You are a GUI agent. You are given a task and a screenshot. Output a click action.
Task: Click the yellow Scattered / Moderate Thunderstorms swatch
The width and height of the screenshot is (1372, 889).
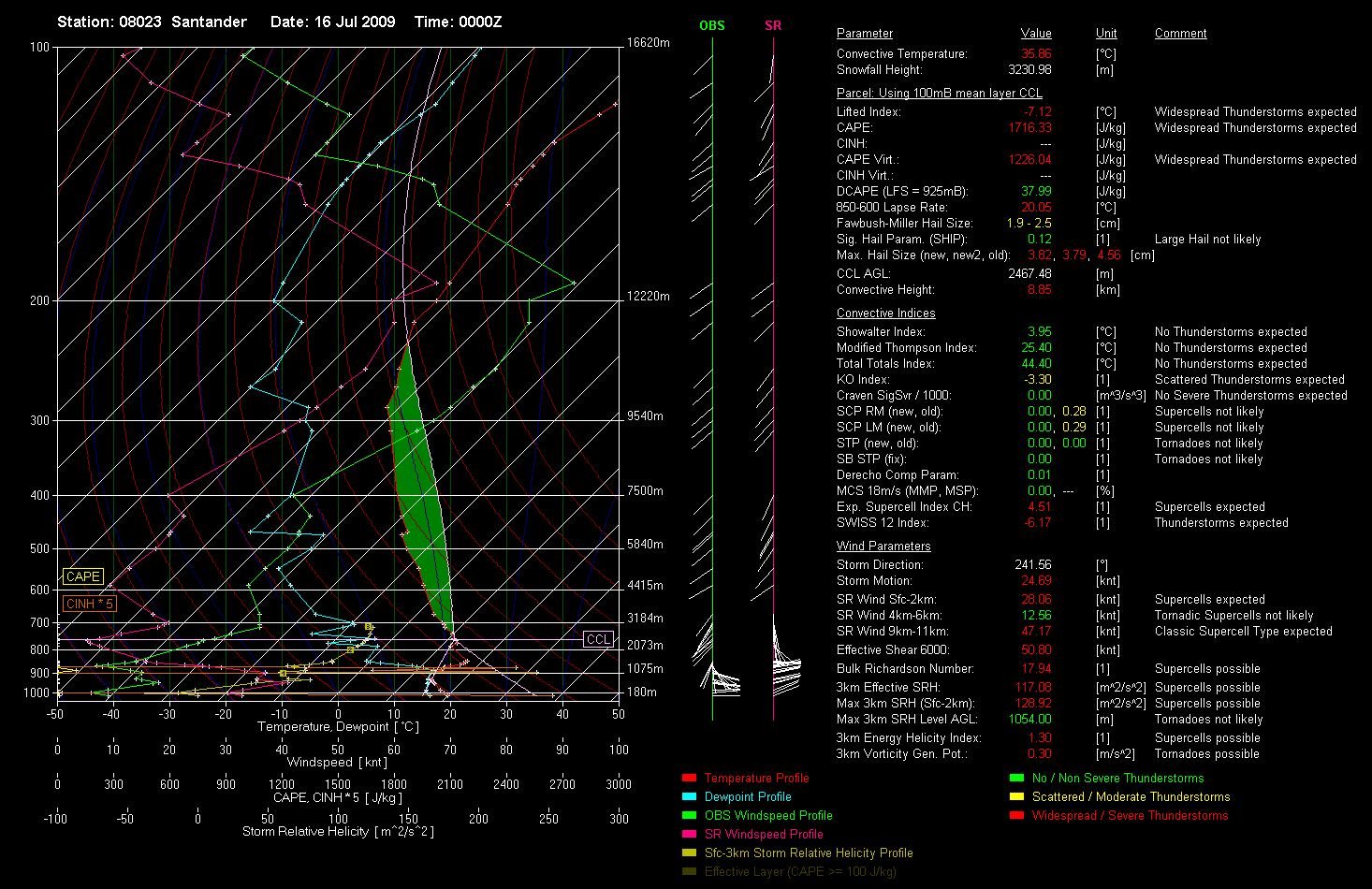click(1017, 797)
